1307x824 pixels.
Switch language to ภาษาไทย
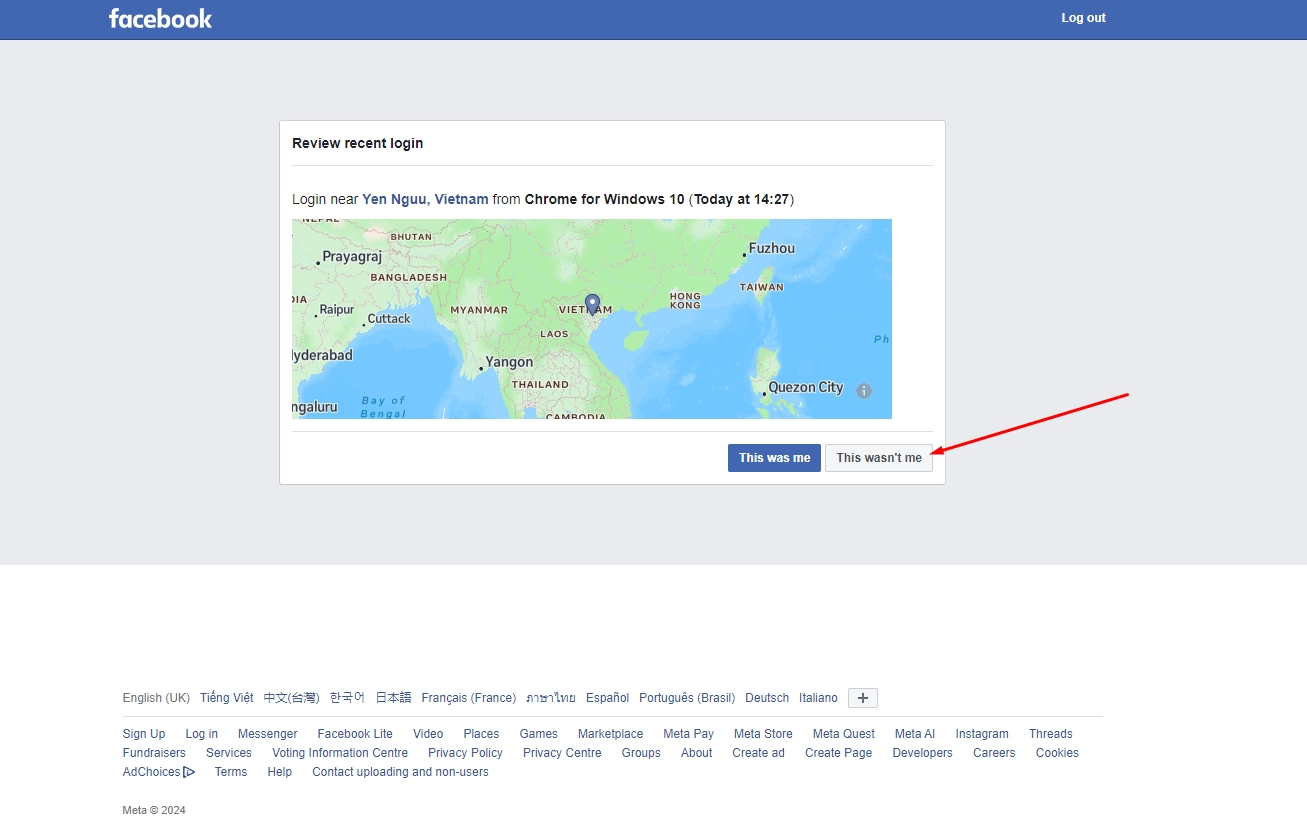(x=551, y=698)
